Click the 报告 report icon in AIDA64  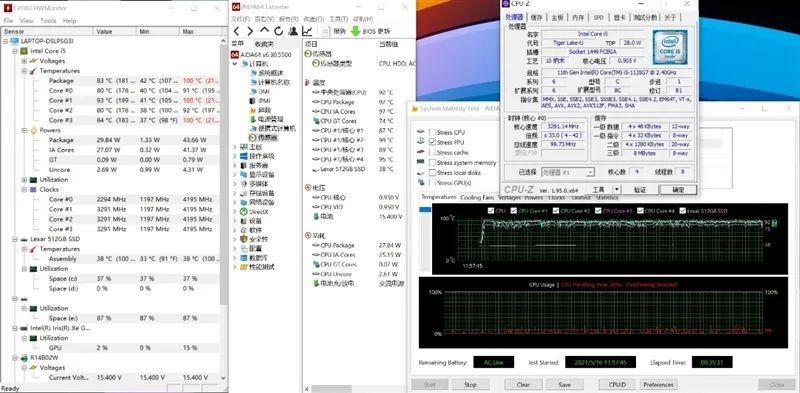coord(327,31)
